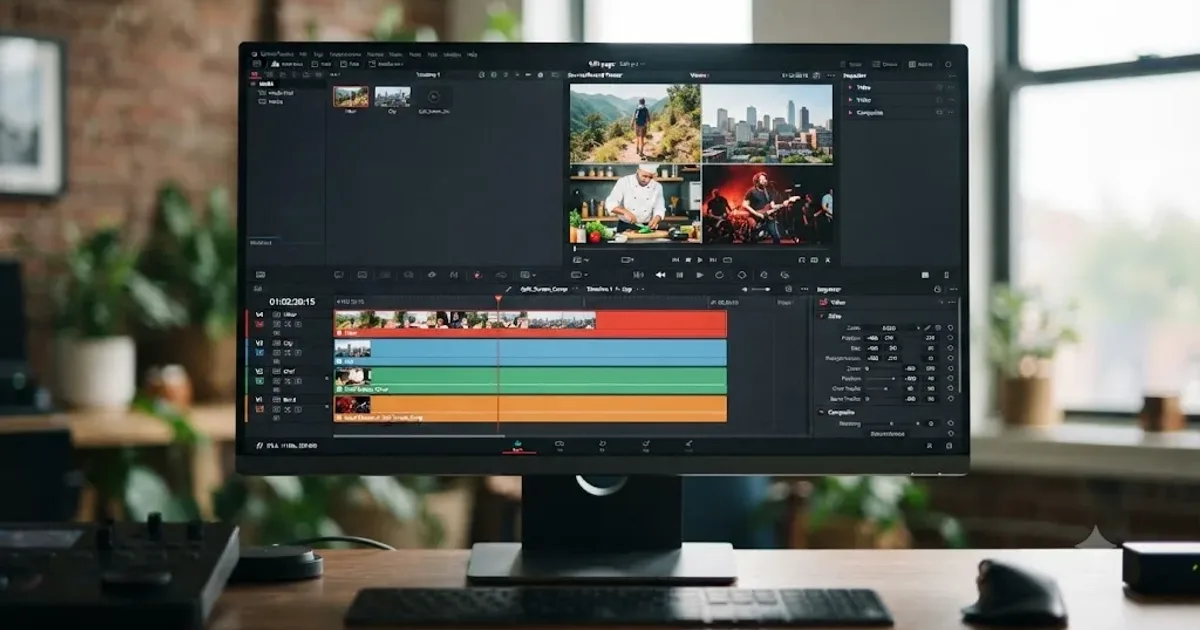Click the eyedropper icon on the Inspector Zoom row
The width and height of the screenshot is (1200, 630).
point(927,327)
